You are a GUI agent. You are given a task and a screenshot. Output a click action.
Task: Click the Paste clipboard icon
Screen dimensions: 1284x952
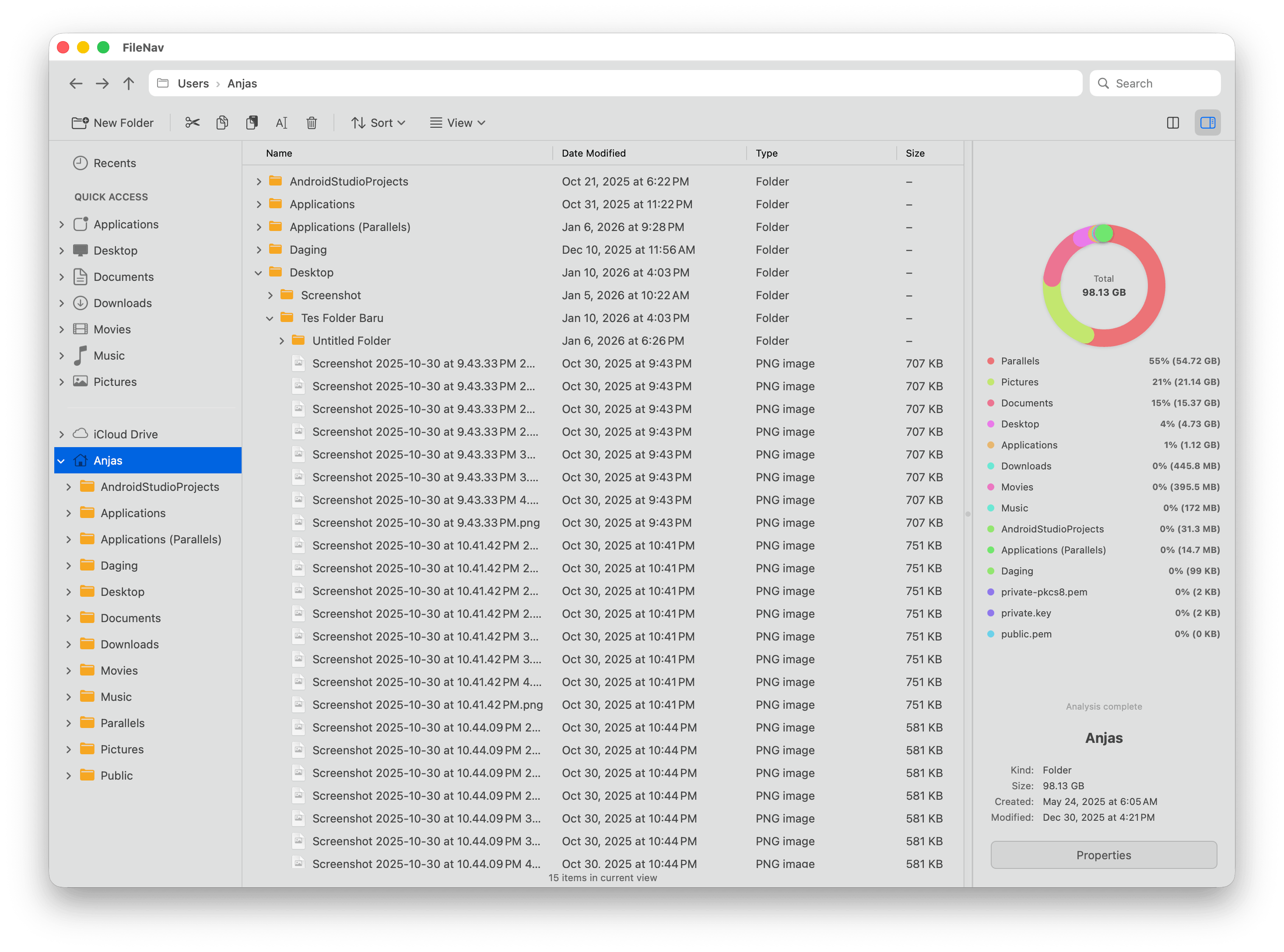point(252,123)
